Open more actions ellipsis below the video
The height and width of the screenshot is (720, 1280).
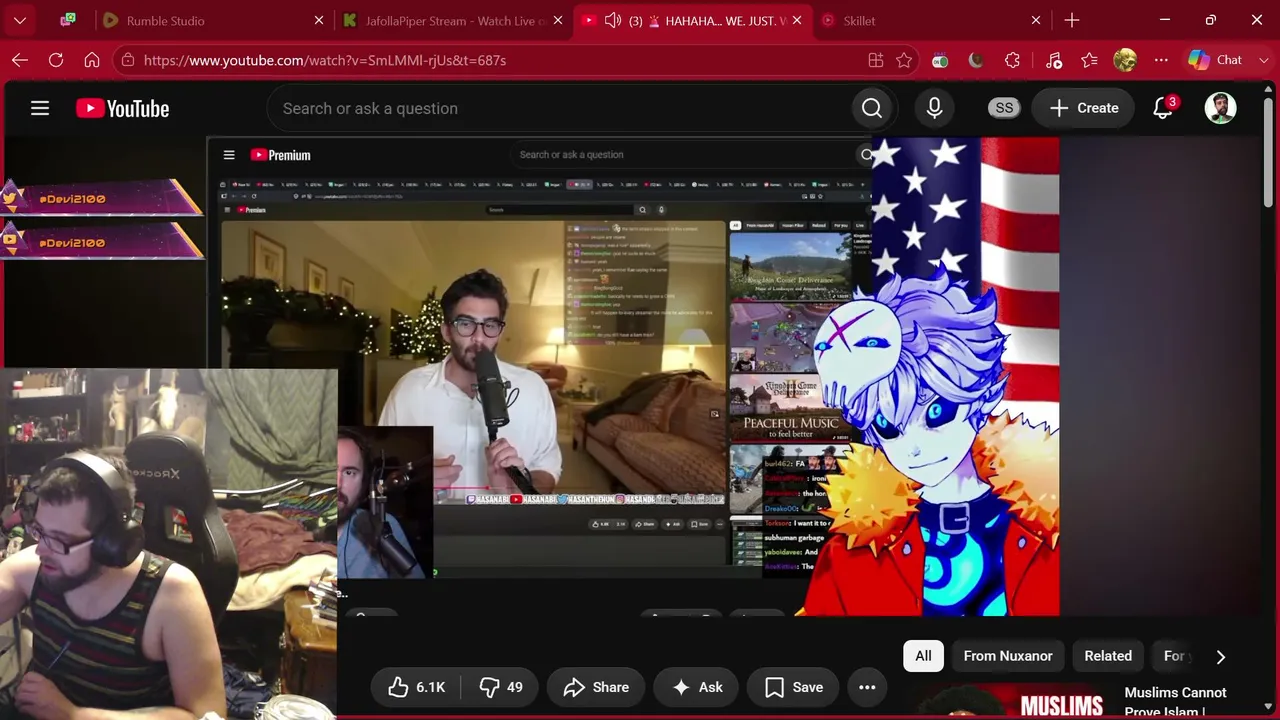coord(867,687)
